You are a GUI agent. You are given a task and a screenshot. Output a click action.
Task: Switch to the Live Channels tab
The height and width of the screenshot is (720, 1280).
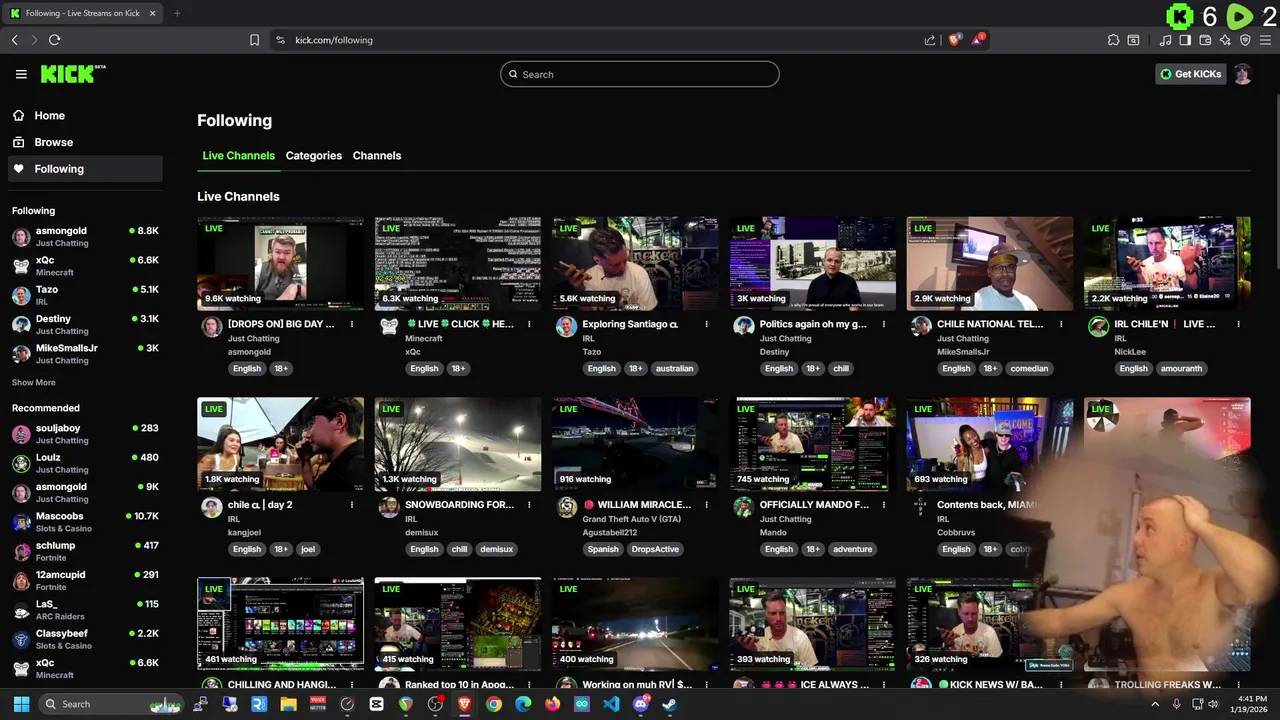[x=238, y=156]
